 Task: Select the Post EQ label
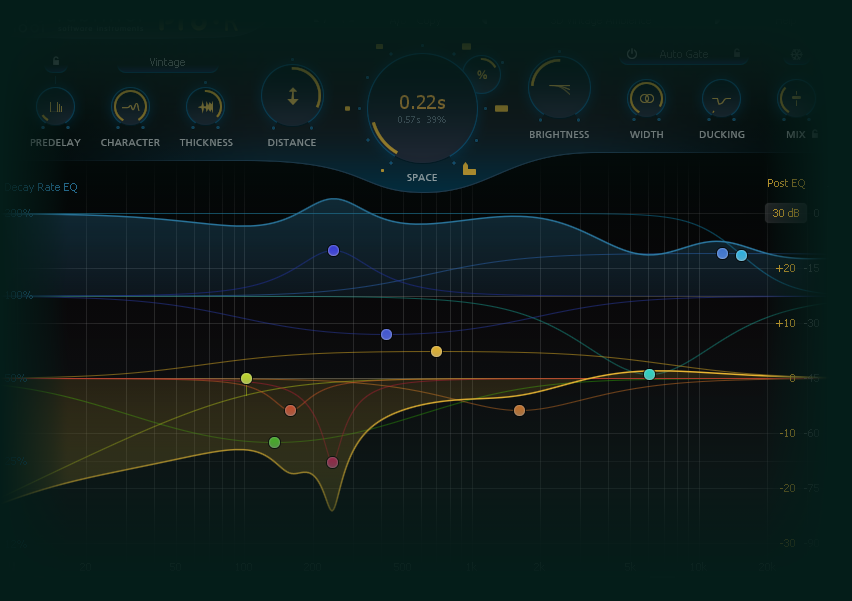click(785, 183)
